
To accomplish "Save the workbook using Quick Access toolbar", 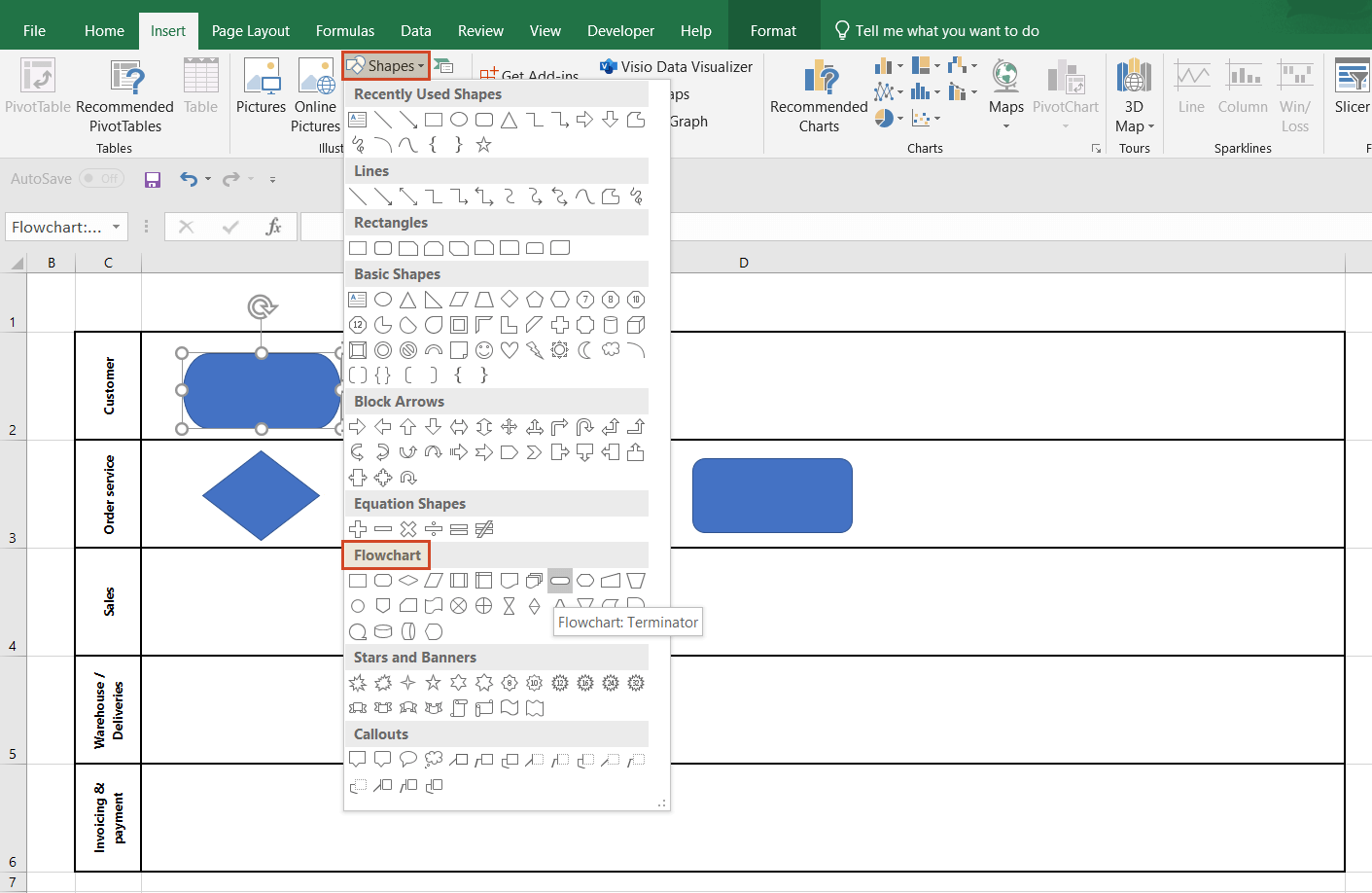I will tap(152, 180).
